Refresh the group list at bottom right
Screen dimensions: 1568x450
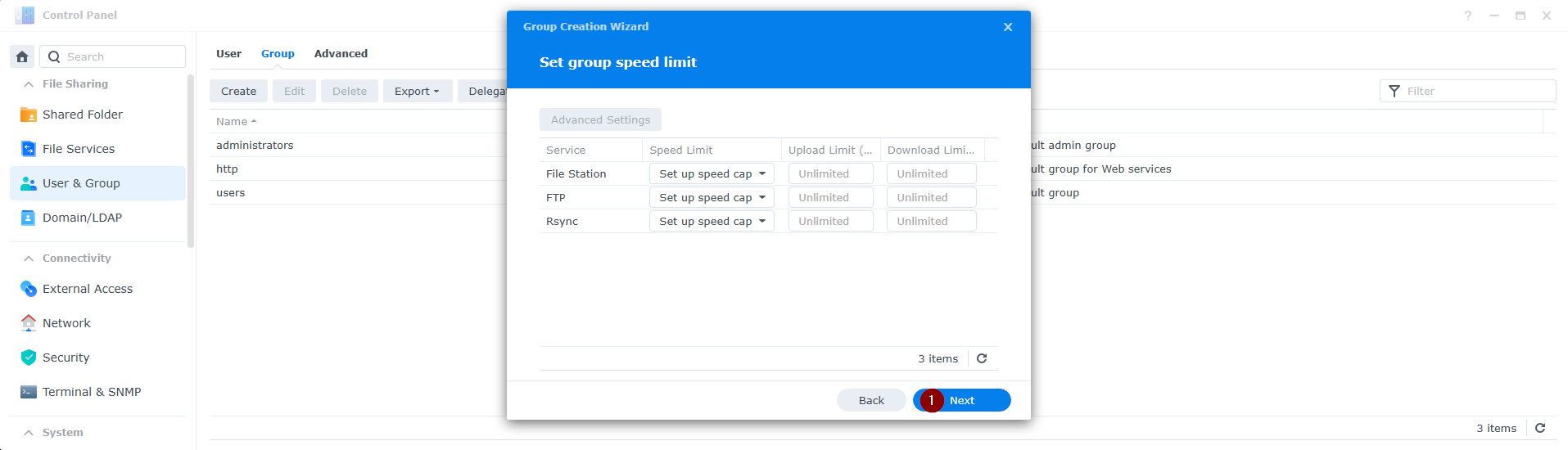click(1540, 428)
